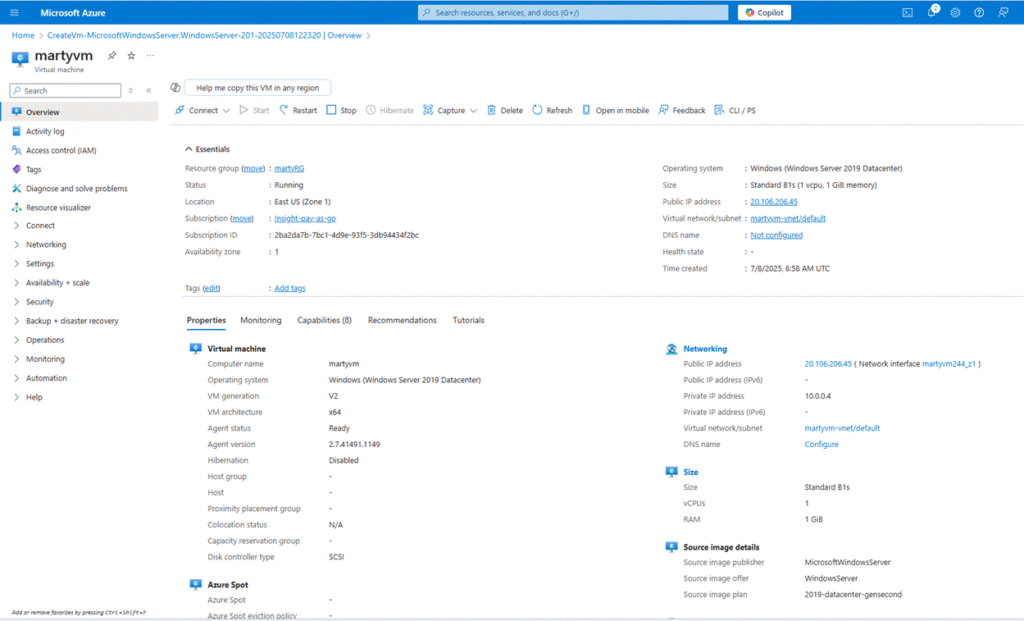Open the Capture dropdown menu
Image resolution: width=1024 pixels, height=621 pixels.
pyautogui.click(x=450, y=110)
